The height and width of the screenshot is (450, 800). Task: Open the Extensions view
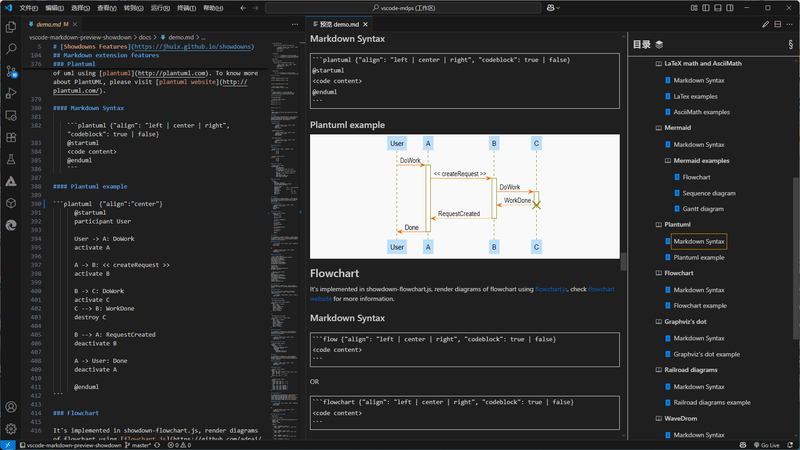coord(11,137)
